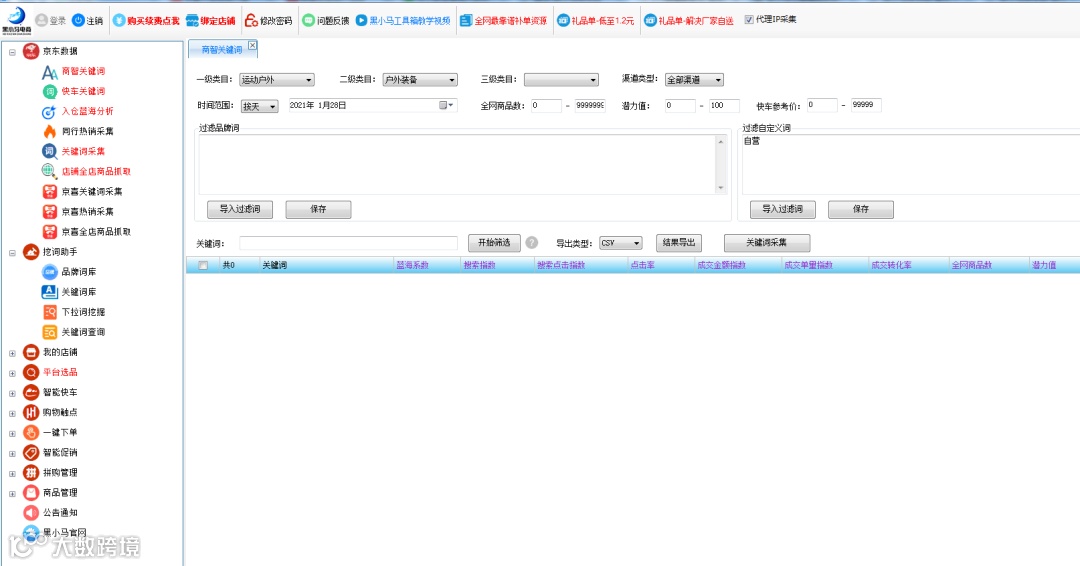Viewport: 1080px width, 566px height.
Task: Click the question mark help icon
Action: pos(532,242)
